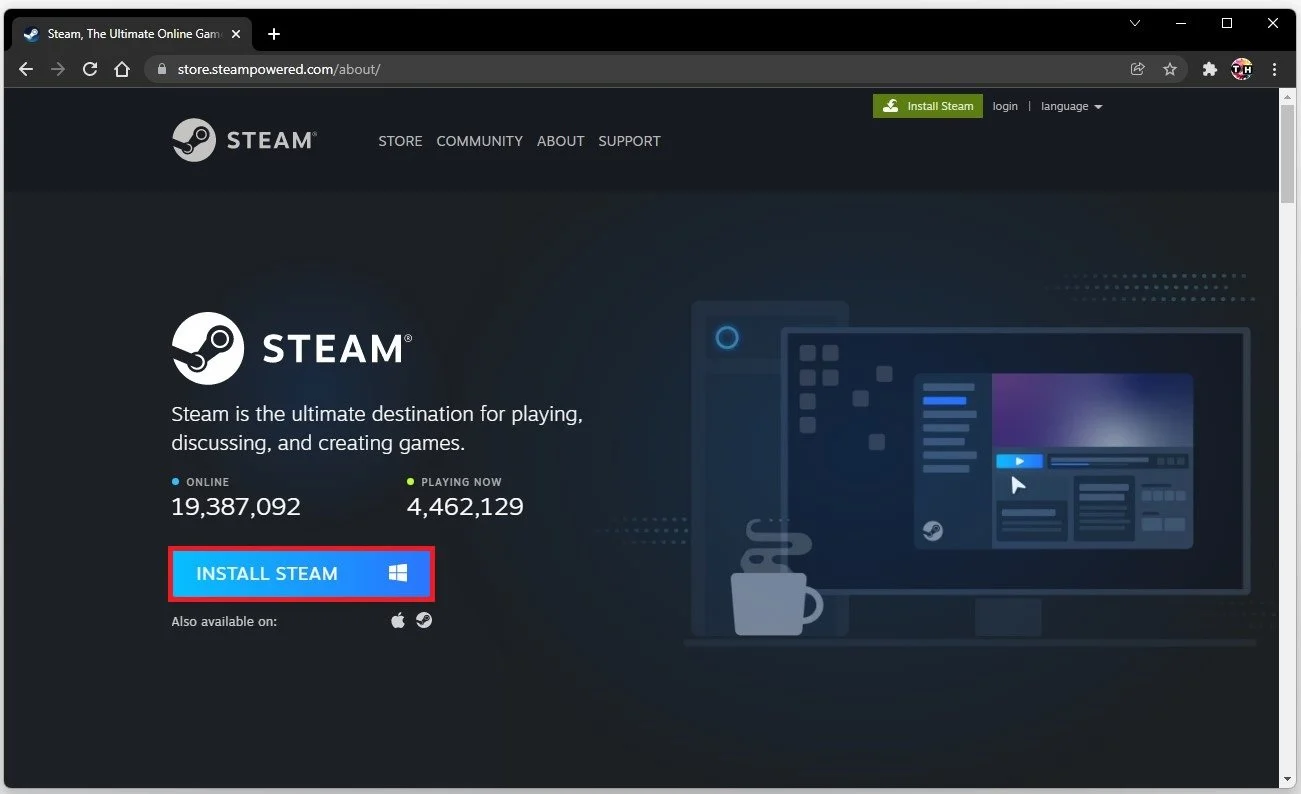Click the online count 19,387,092
The height and width of the screenshot is (794, 1301).
click(236, 506)
